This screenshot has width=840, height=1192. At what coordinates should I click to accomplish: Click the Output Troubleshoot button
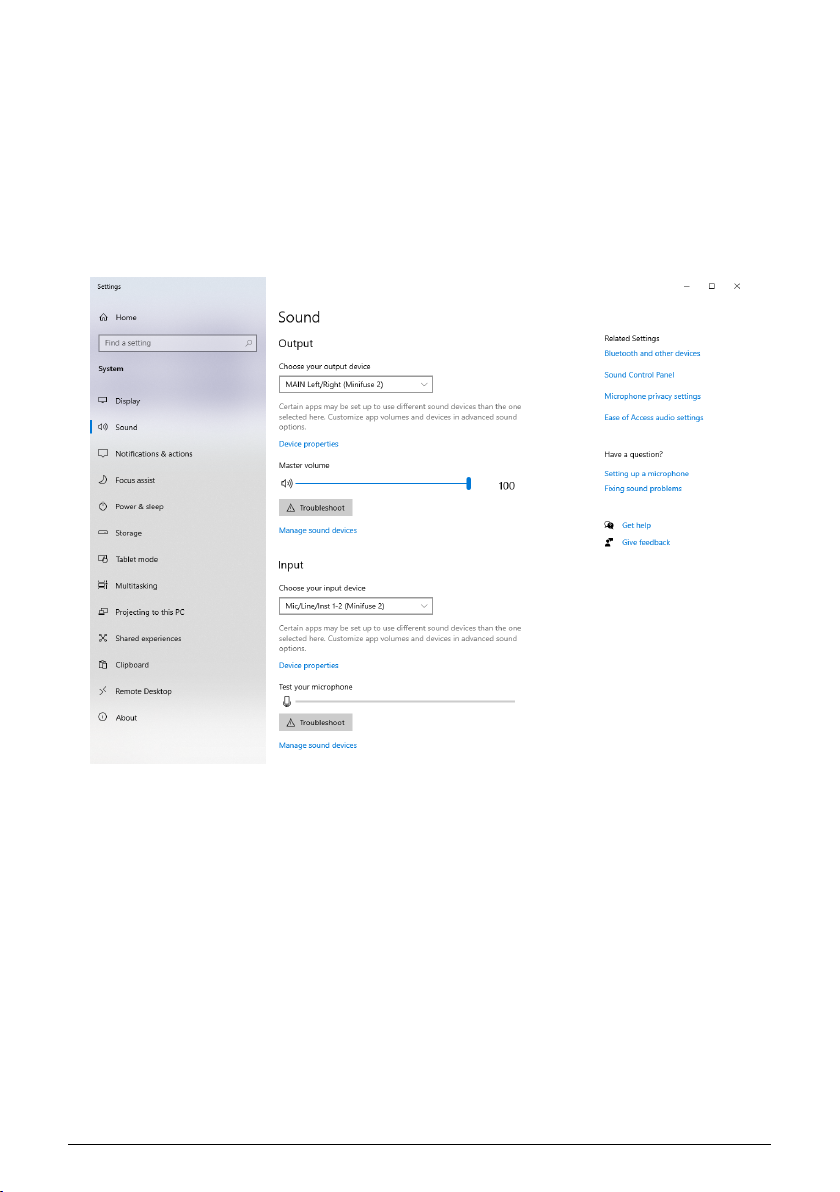coord(315,508)
